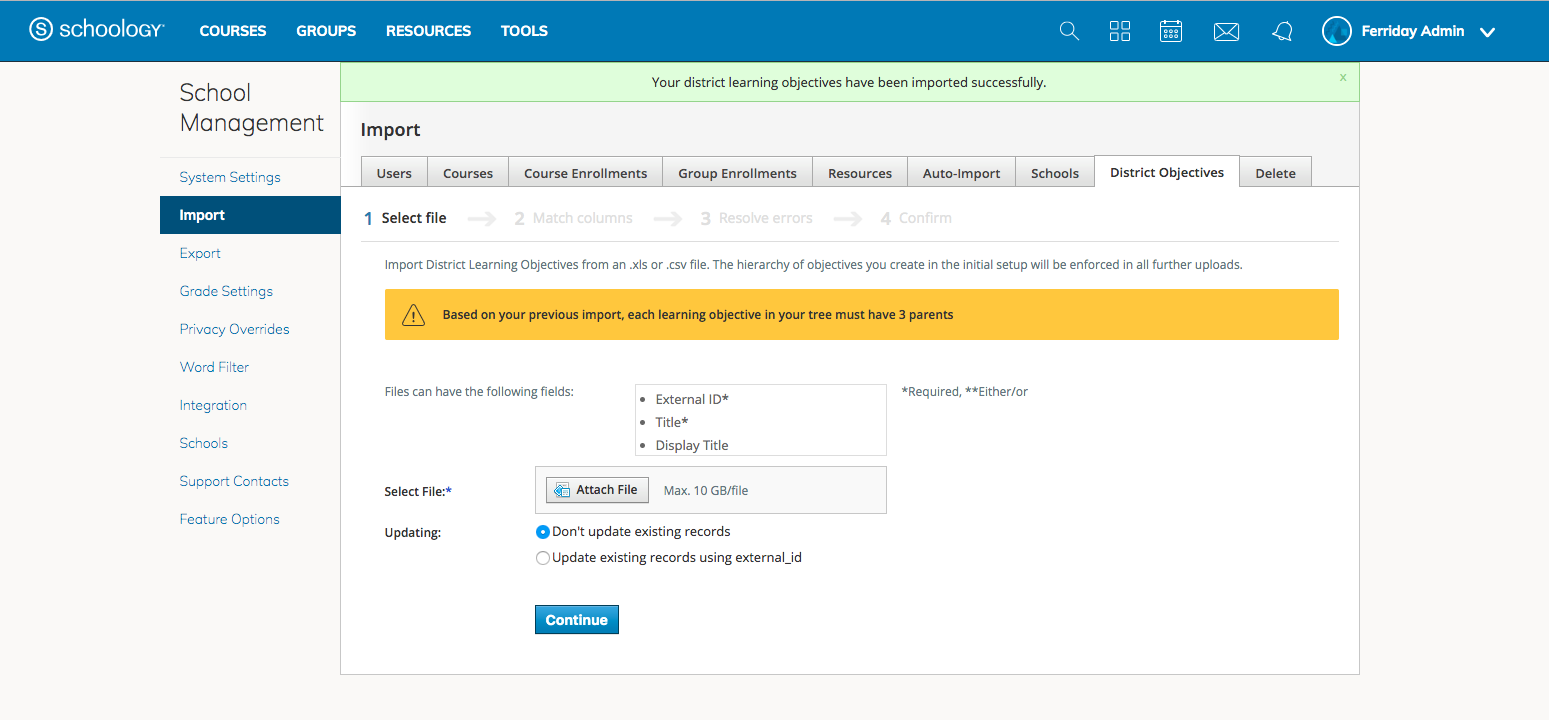This screenshot has height=720, width=1549.
Task: Open the messages envelope icon
Action: click(1226, 32)
